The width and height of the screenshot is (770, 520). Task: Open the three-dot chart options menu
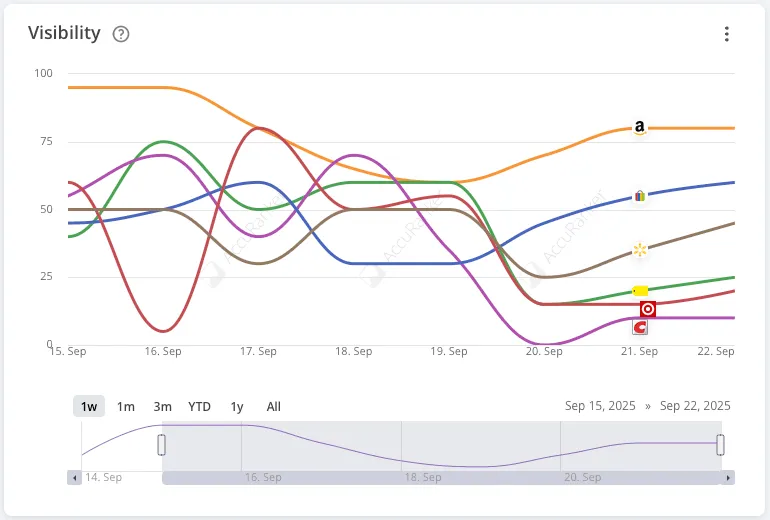(x=727, y=34)
